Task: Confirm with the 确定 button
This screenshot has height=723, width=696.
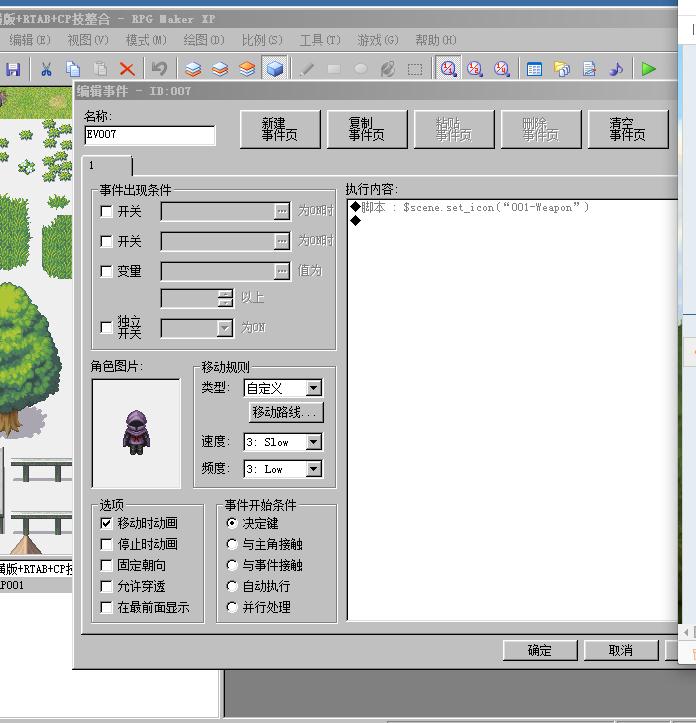Action: tap(540, 650)
